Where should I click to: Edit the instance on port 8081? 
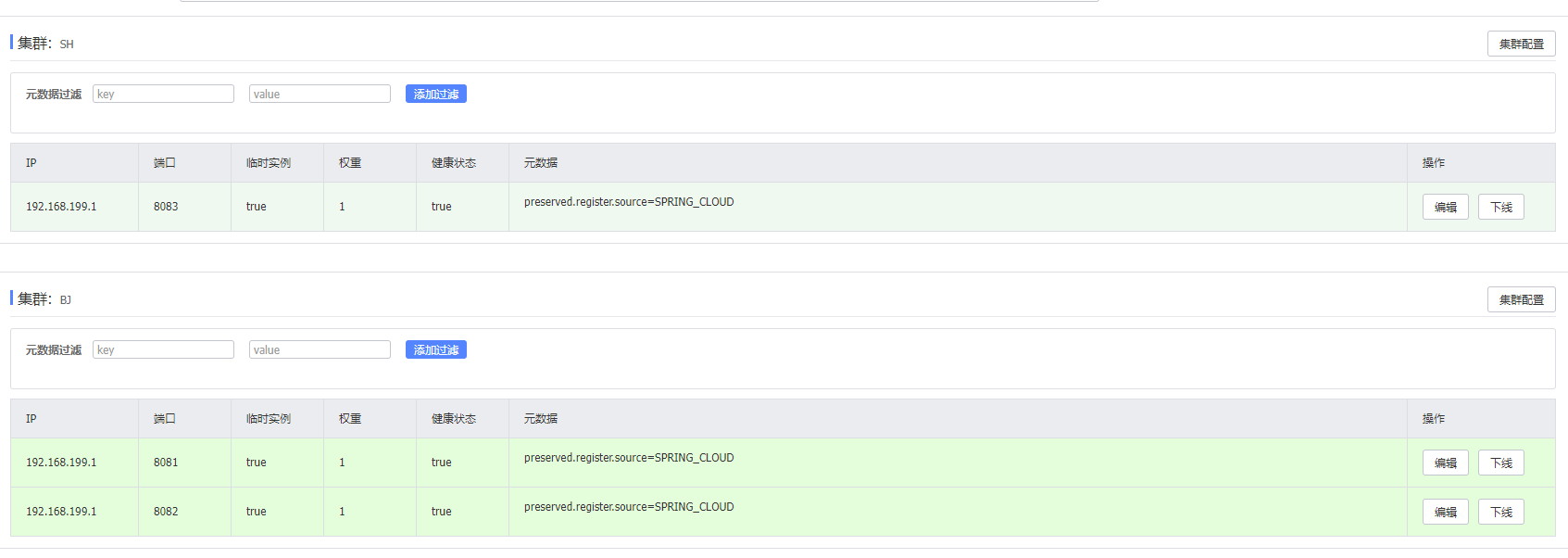(1445, 463)
